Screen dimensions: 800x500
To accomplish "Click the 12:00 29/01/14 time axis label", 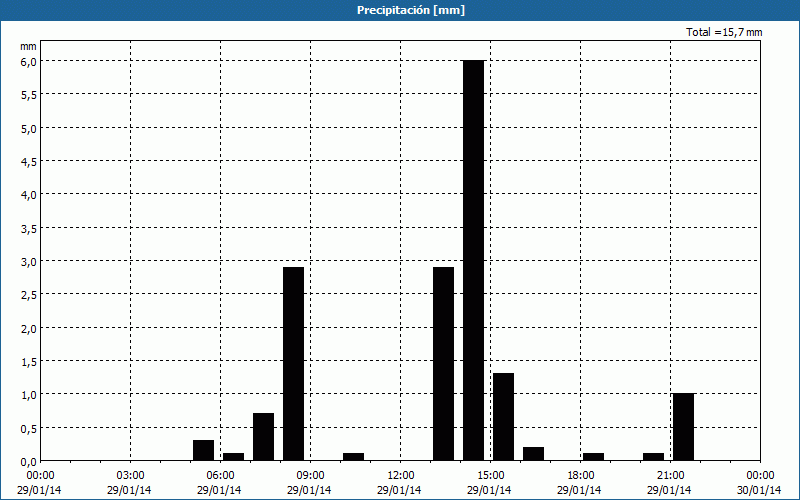I will (x=399, y=483).
